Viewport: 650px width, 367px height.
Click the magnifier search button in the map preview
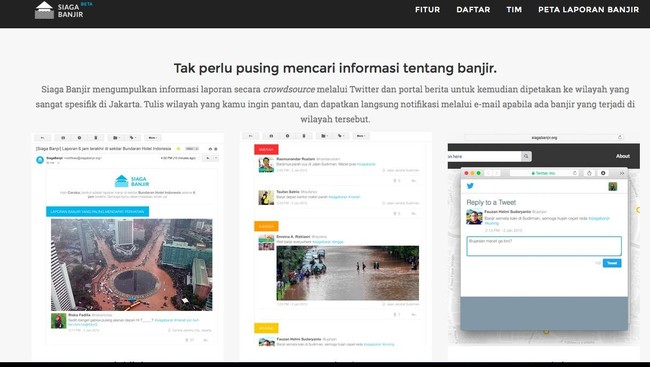tap(526, 156)
